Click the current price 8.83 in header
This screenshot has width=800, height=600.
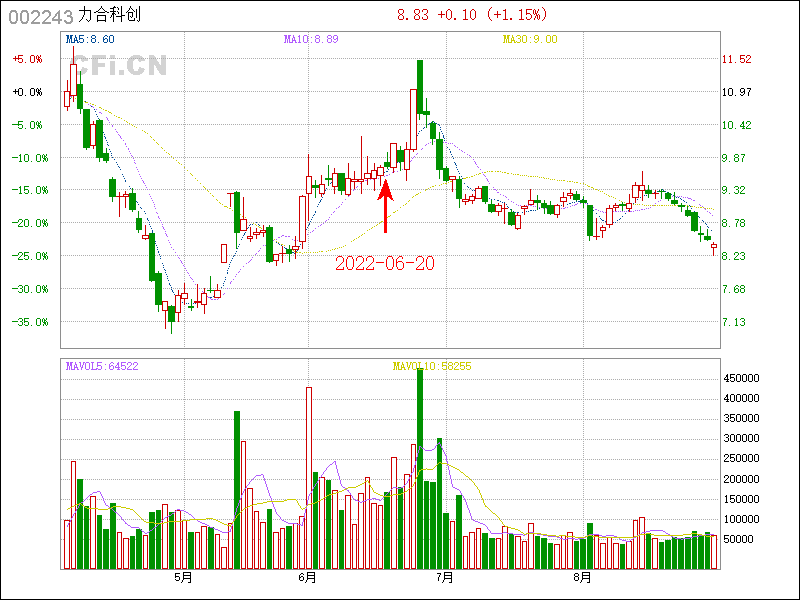tap(413, 16)
